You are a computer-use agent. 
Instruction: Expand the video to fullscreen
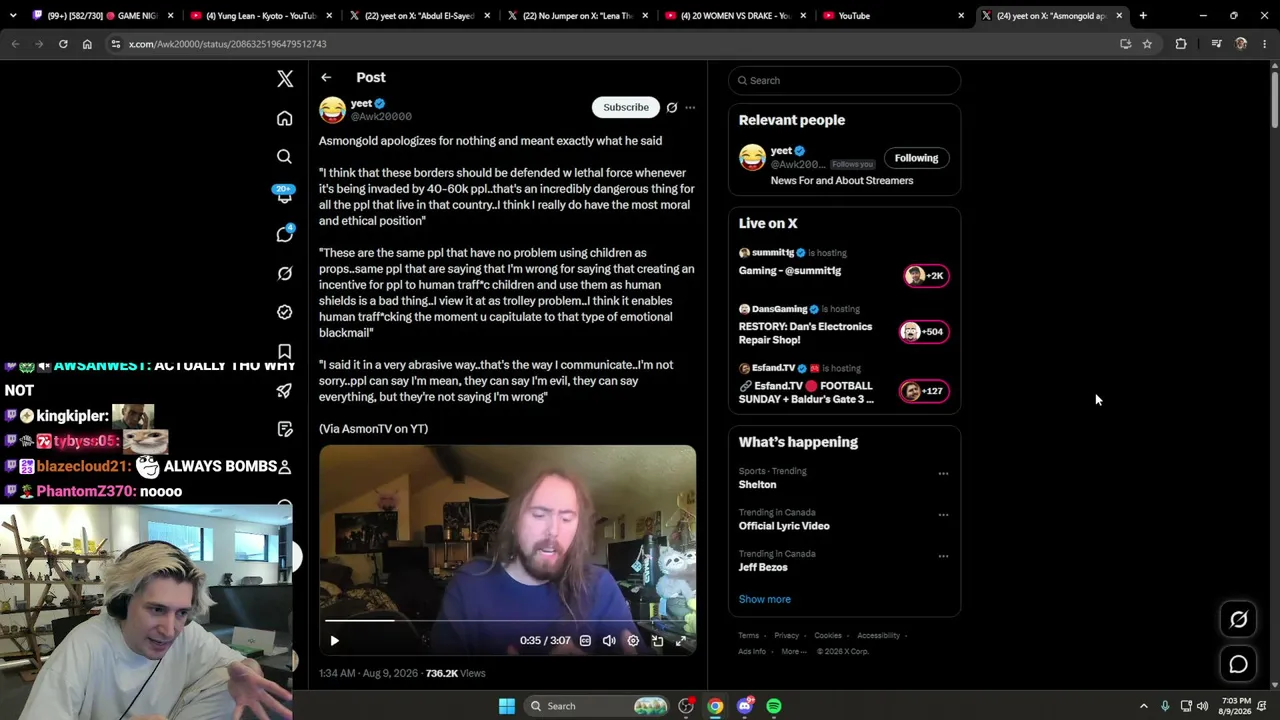681,641
